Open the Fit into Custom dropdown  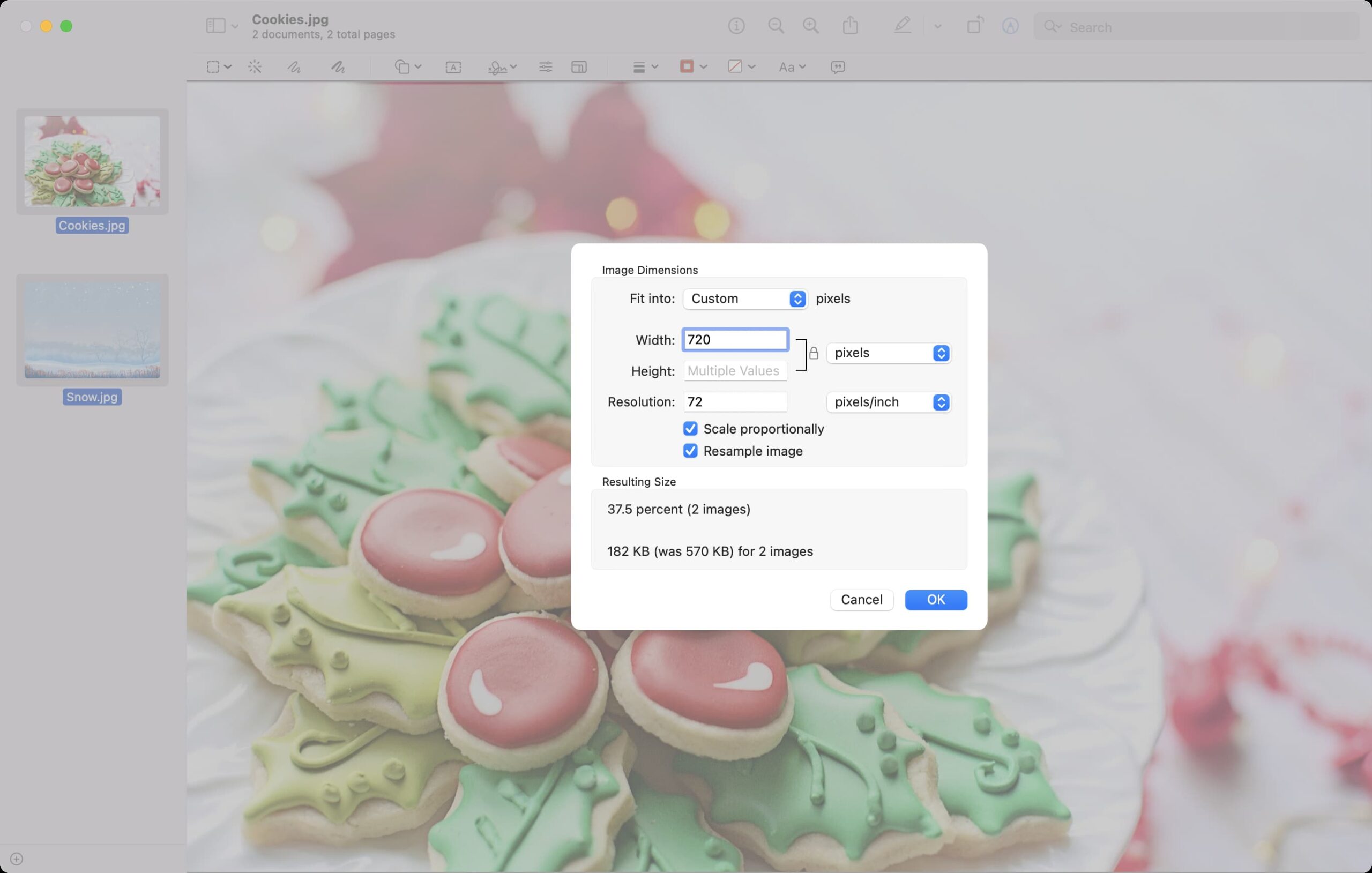coord(745,299)
